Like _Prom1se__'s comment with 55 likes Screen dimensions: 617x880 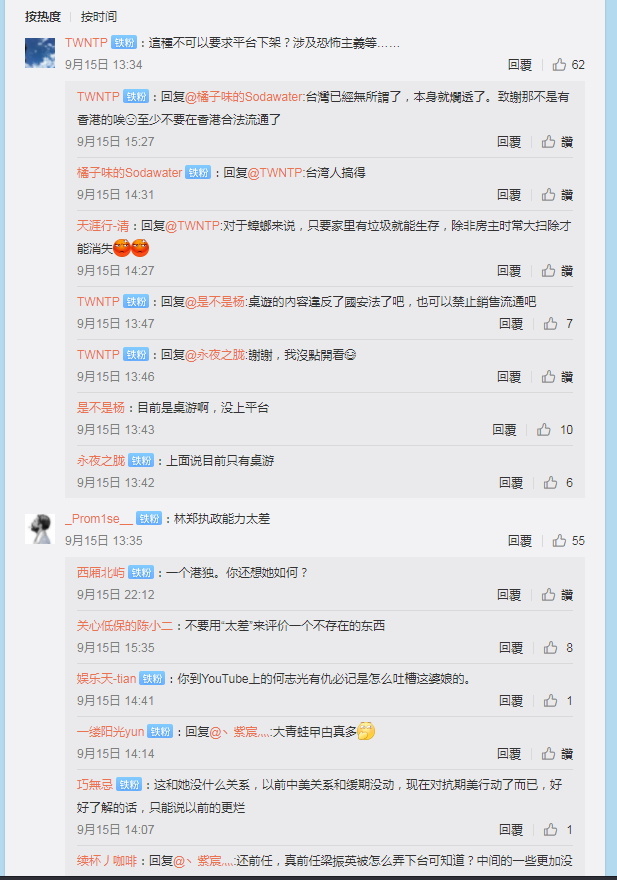(x=559, y=541)
